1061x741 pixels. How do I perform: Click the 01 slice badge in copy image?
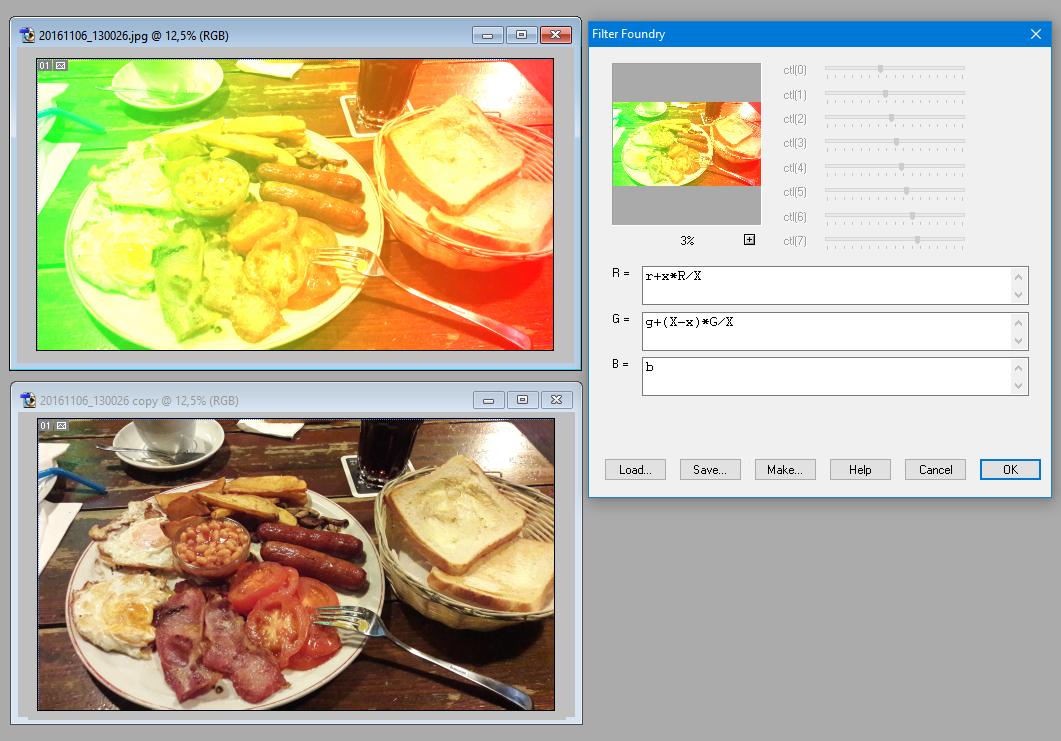point(45,426)
